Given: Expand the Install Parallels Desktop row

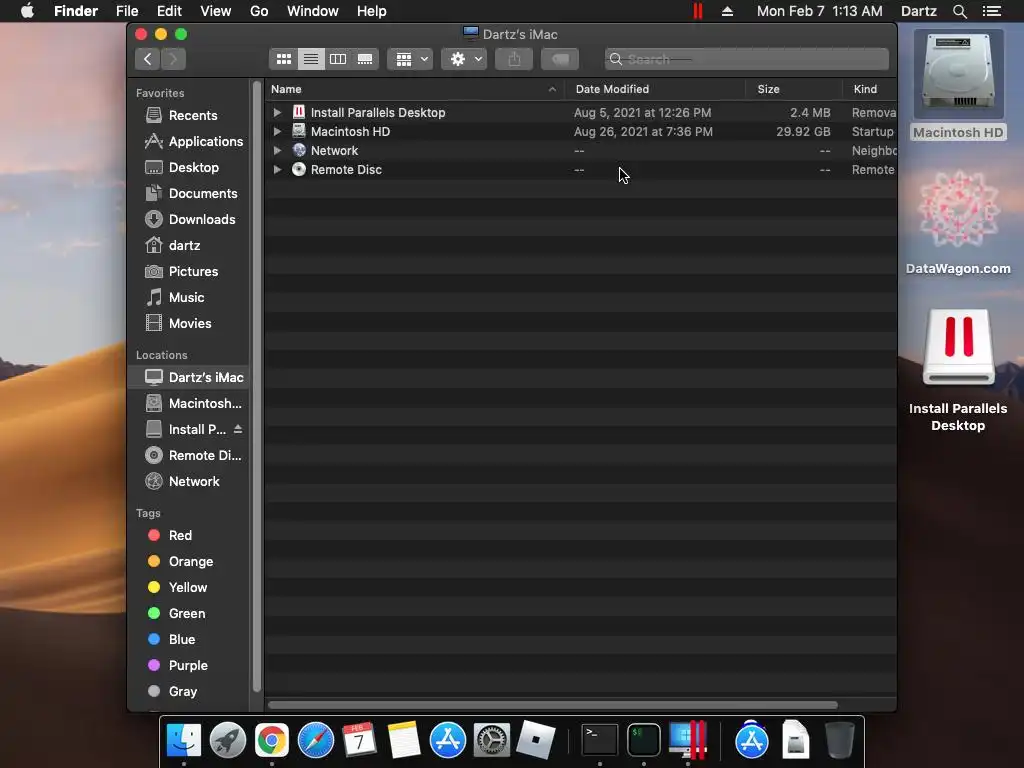Looking at the screenshot, I should 277,112.
